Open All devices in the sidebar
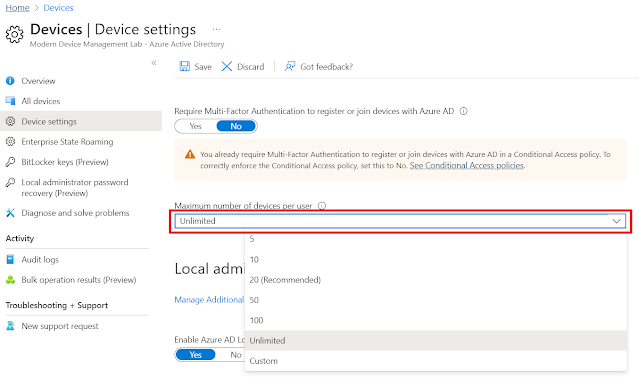Screen dimensions: 639x386 (x=41, y=101)
